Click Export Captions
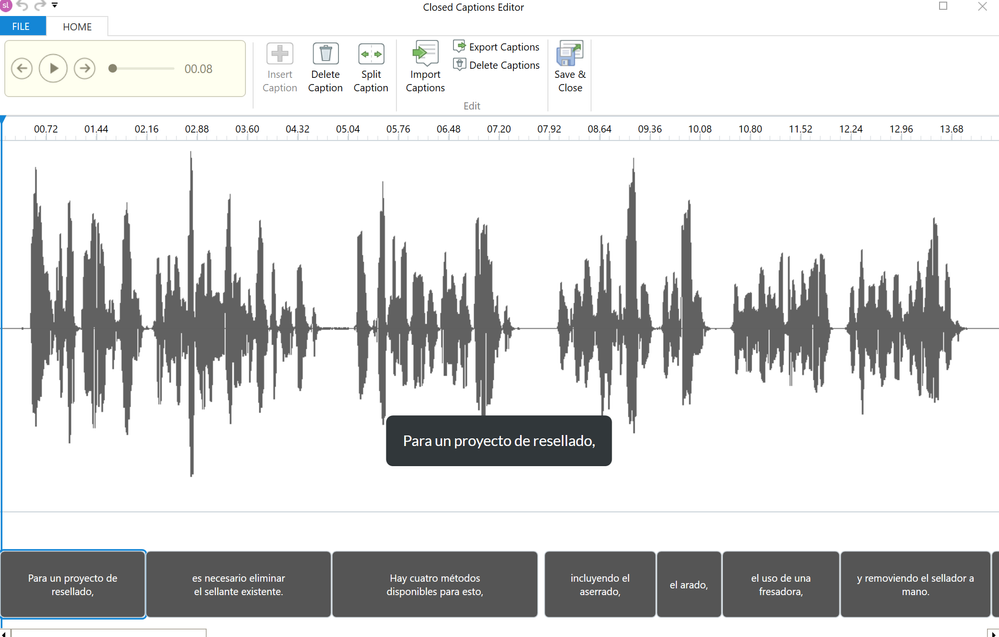The width and height of the screenshot is (999, 637). (496, 47)
